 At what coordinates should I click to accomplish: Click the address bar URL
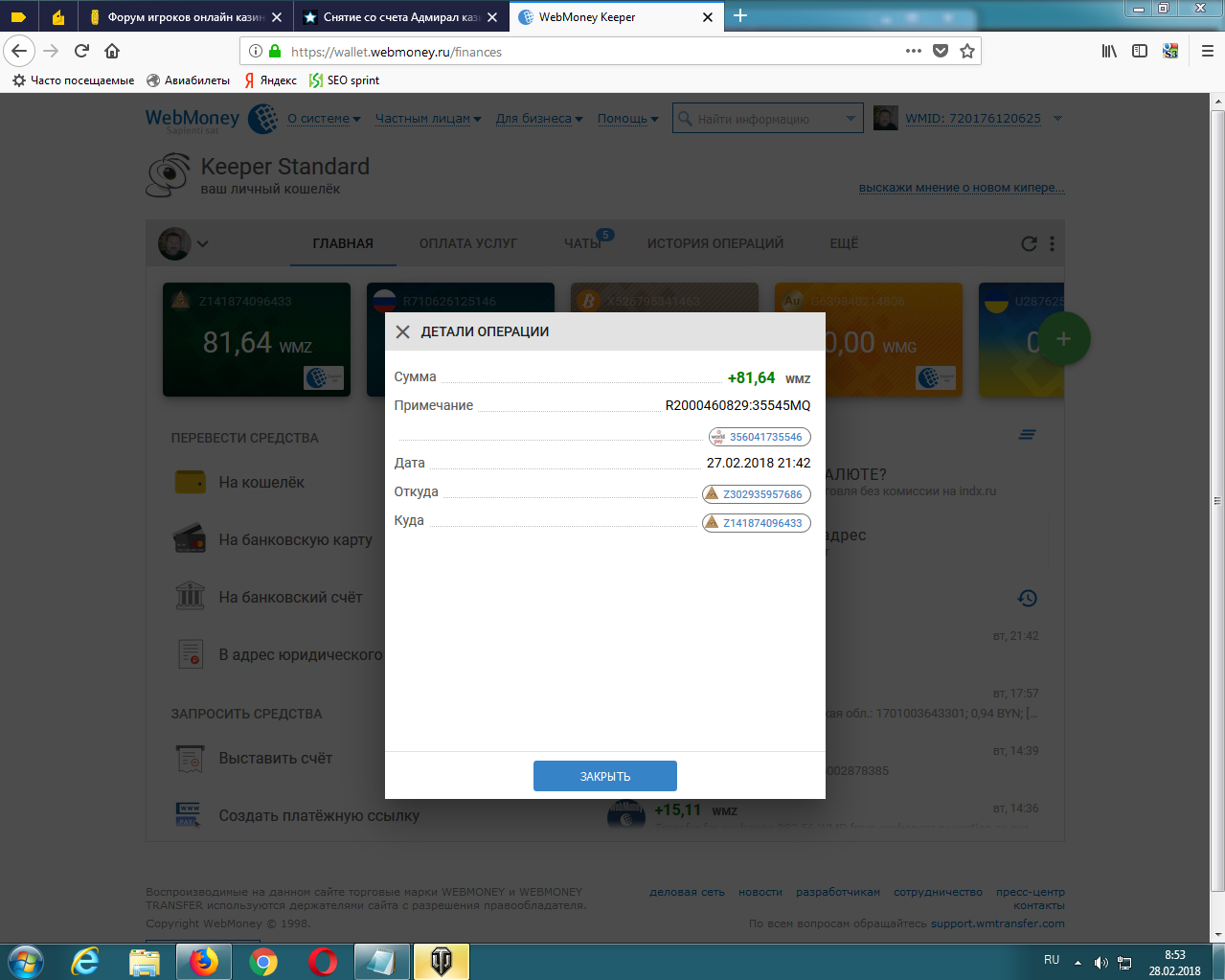[397, 52]
